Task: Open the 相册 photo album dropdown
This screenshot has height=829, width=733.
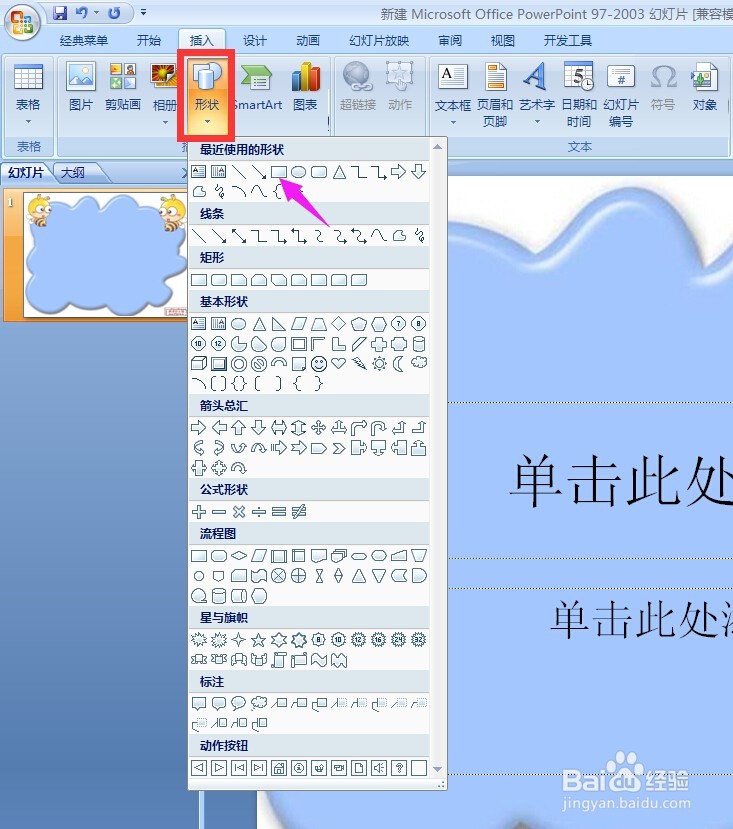Action: click(165, 94)
